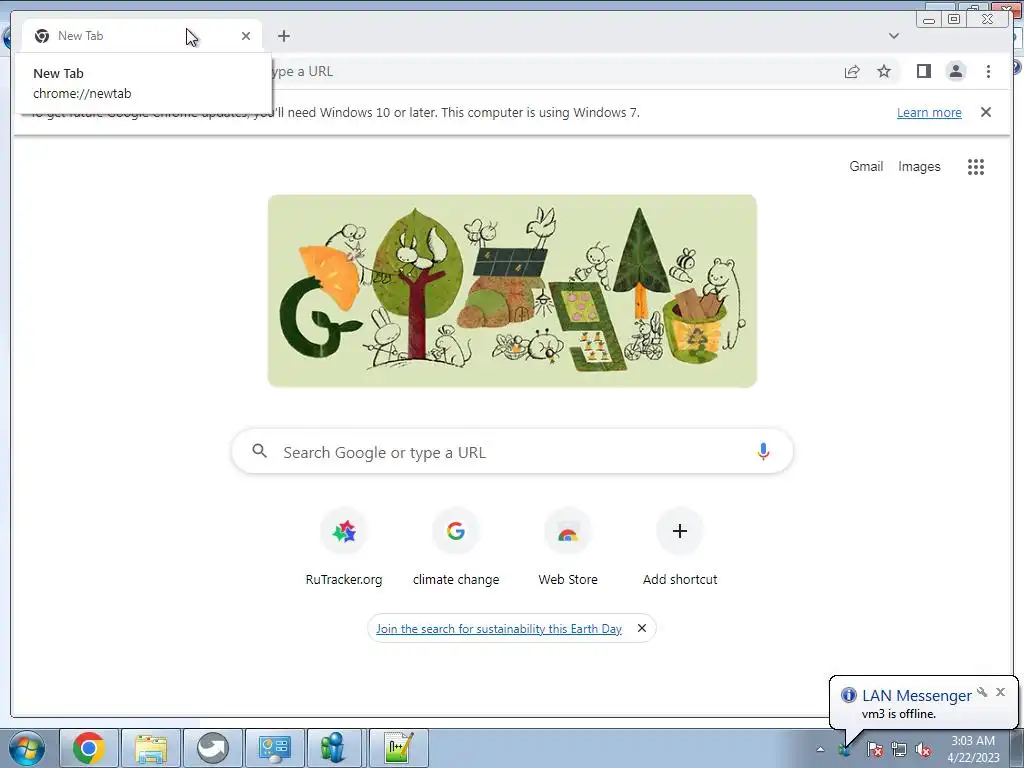Open the RuTracker.org shortcut

pyautogui.click(x=344, y=547)
